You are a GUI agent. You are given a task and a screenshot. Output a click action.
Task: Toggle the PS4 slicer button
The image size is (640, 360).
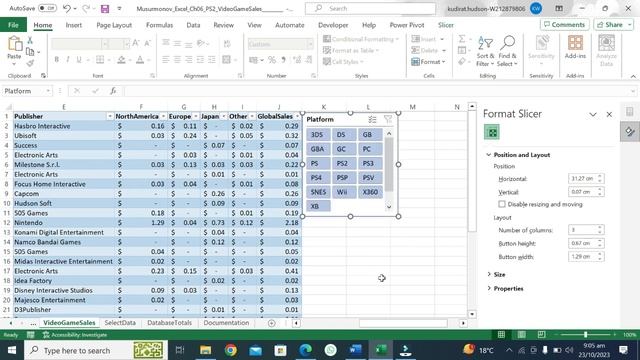click(x=318, y=178)
